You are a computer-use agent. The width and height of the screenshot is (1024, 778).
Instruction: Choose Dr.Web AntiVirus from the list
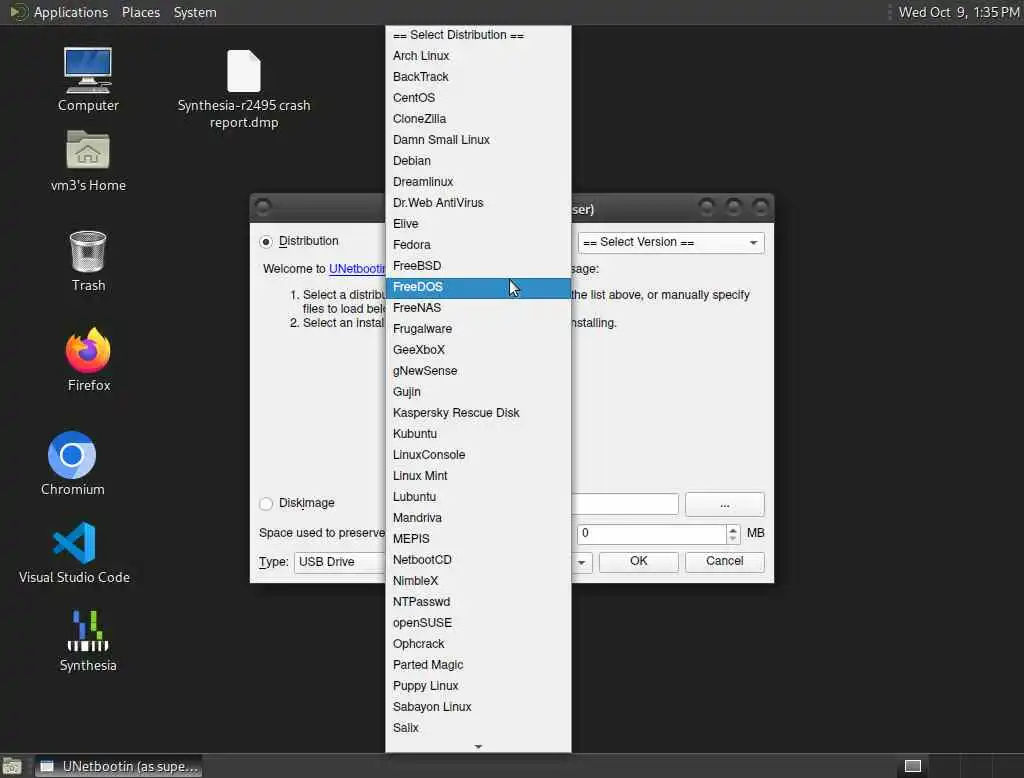[478, 203]
